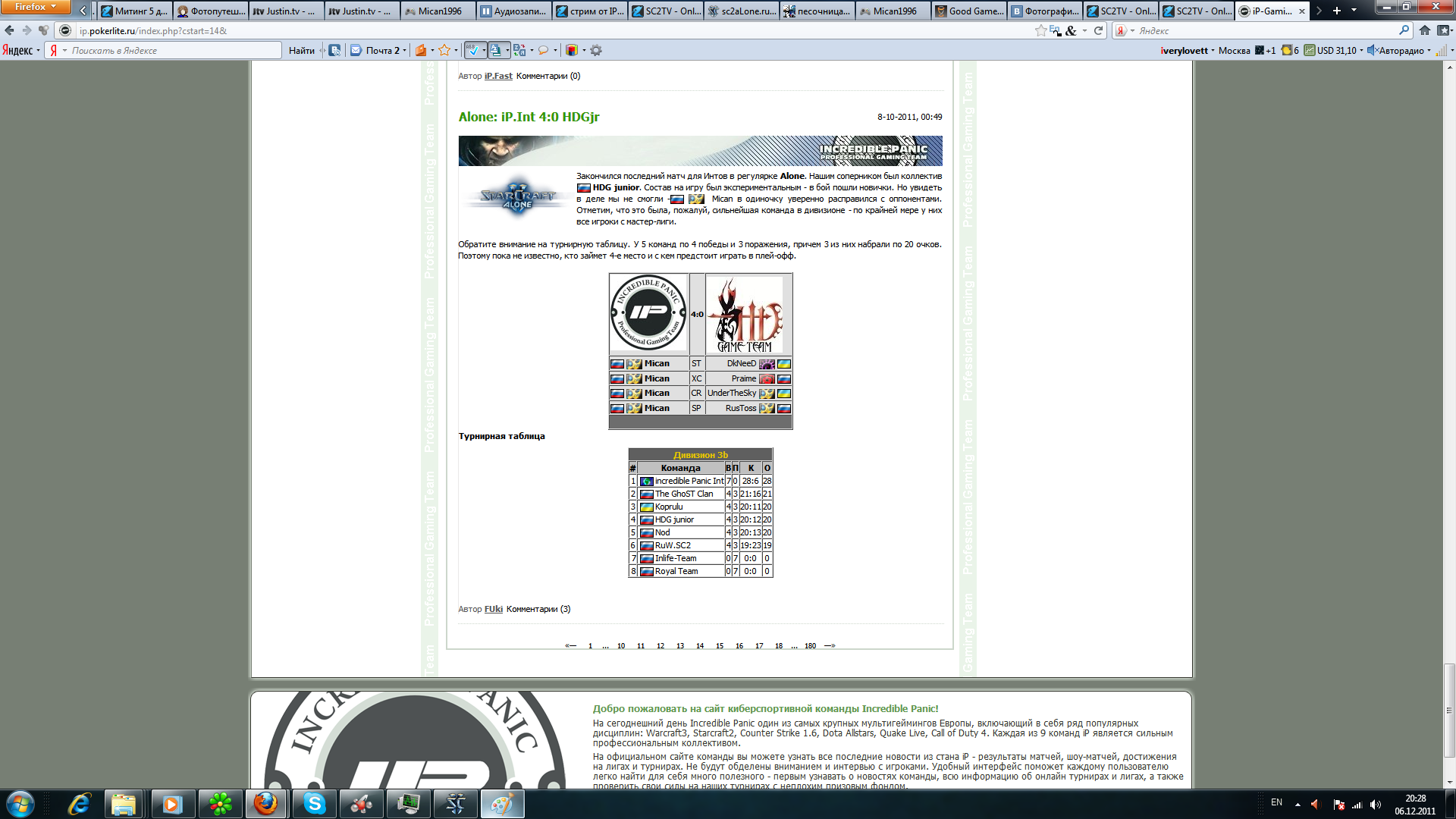Image resolution: width=1456 pixels, height=819 pixels.
Task: Close the active iP-Gami... tab
Action: [1302, 11]
